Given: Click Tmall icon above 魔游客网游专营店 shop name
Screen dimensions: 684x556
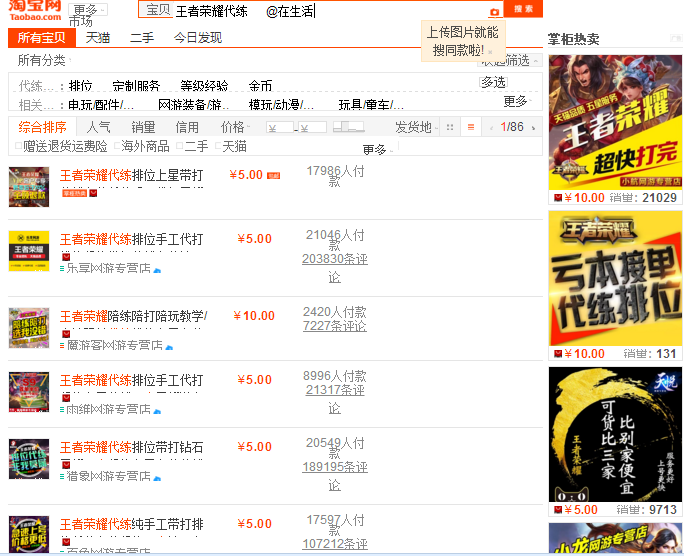Looking at the screenshot, I should [x=66, y=334].
